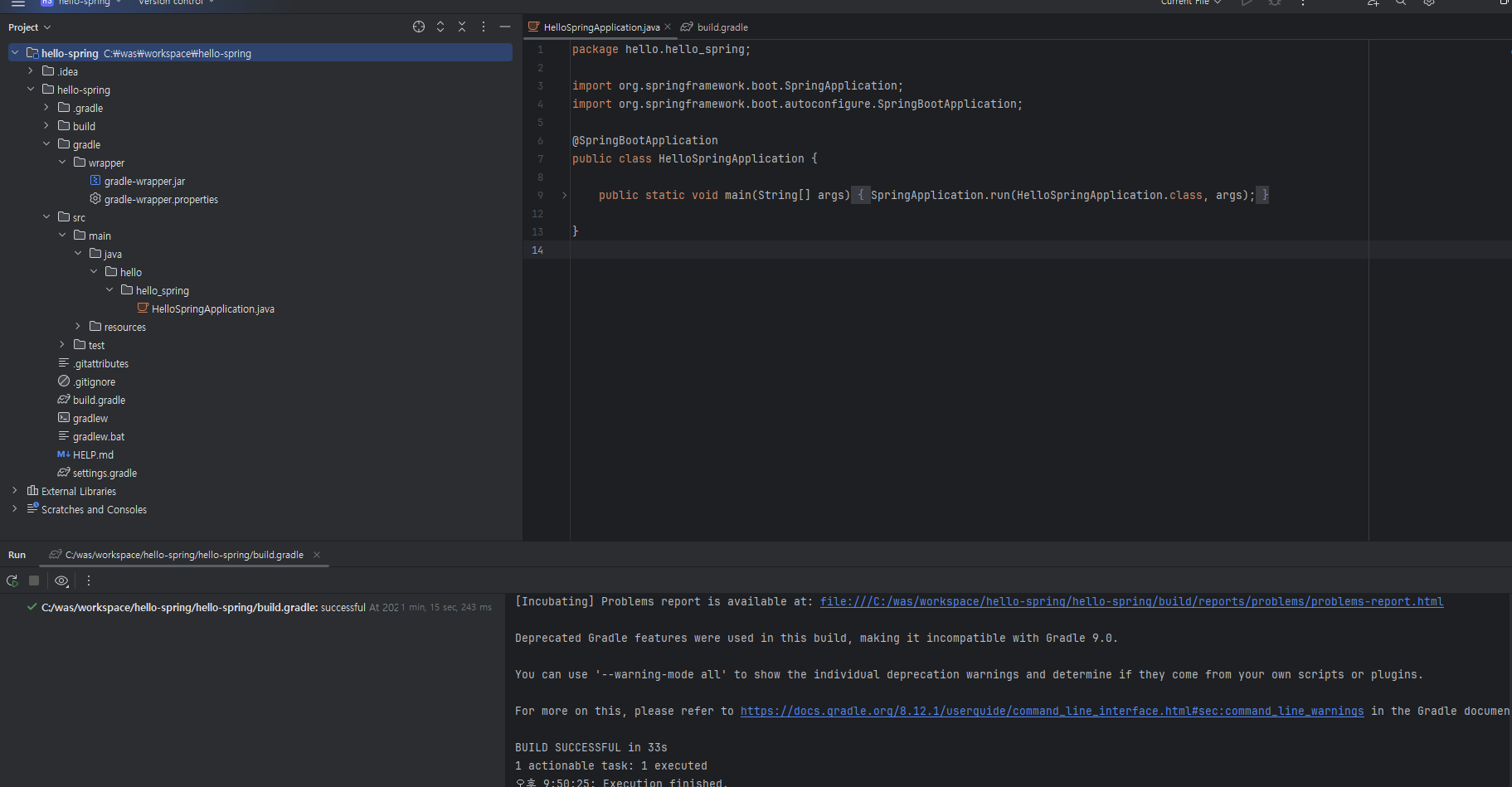Click the green success checkmark in Run tree
This screenshot has height=787, width=1512.
(x=32, y=607)
